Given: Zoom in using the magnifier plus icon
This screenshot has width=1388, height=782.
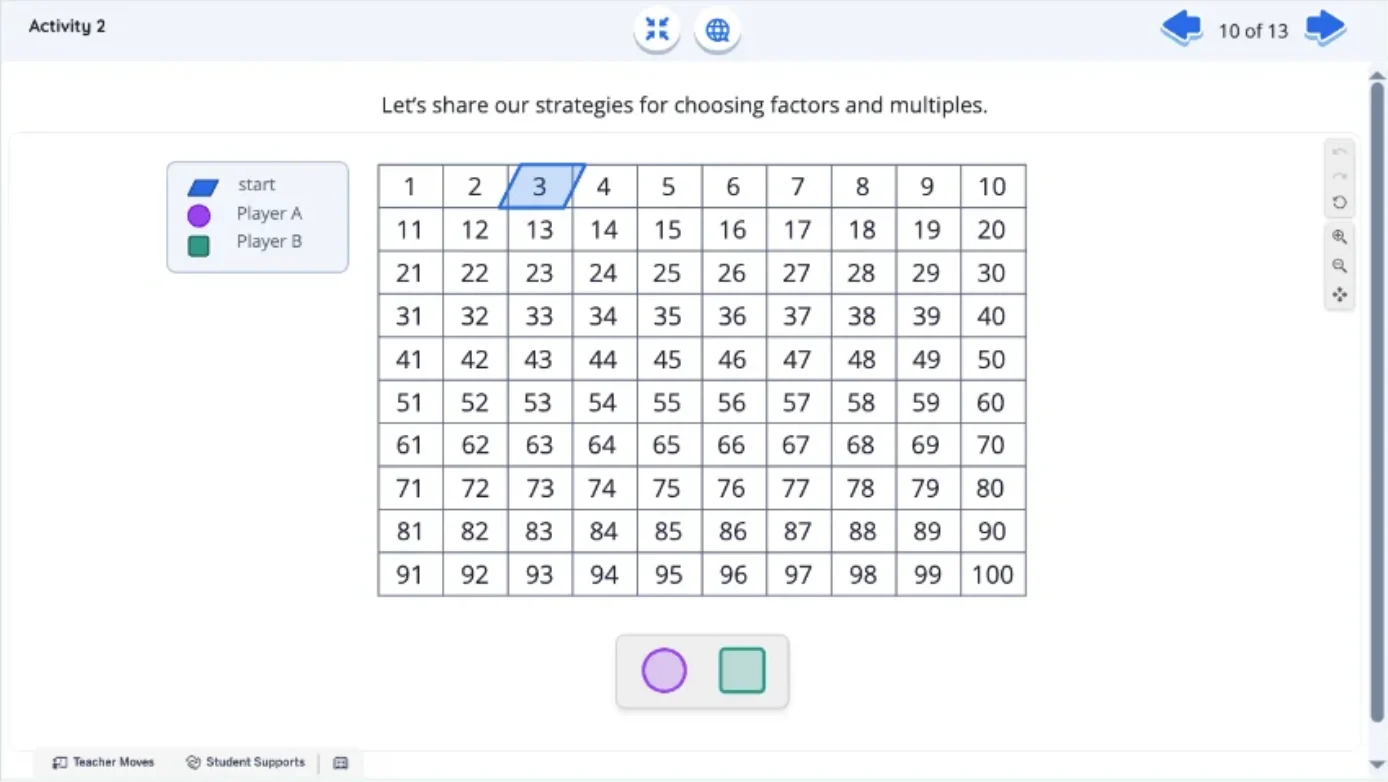Looking at the screenshot, I should click(x=1340, y=237).
